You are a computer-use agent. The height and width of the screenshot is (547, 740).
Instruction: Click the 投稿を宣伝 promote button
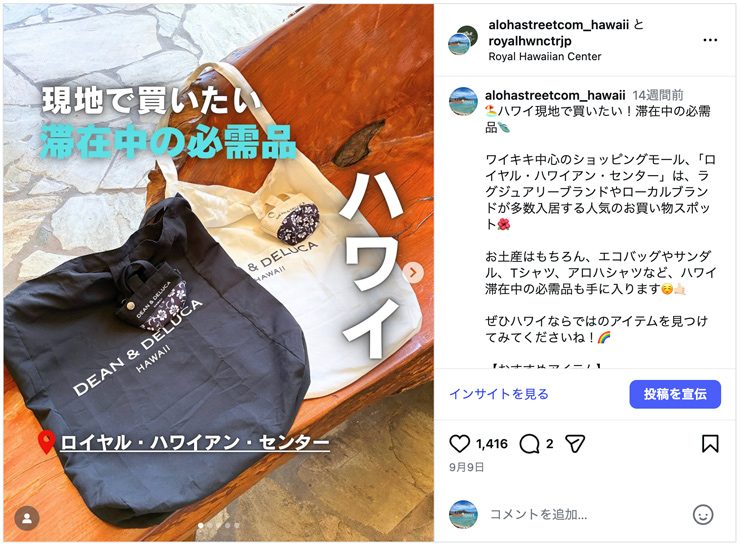675,394
